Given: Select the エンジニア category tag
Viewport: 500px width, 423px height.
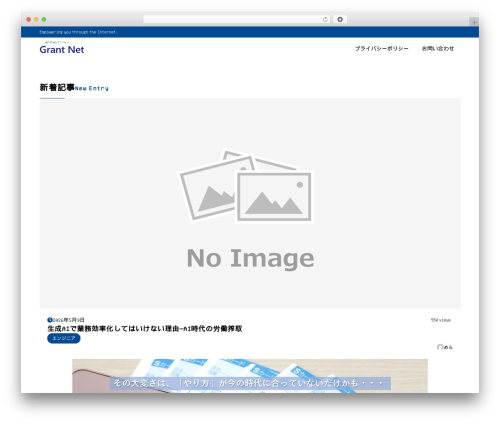Looking at the screenshot, I should [x=64, y=338].
